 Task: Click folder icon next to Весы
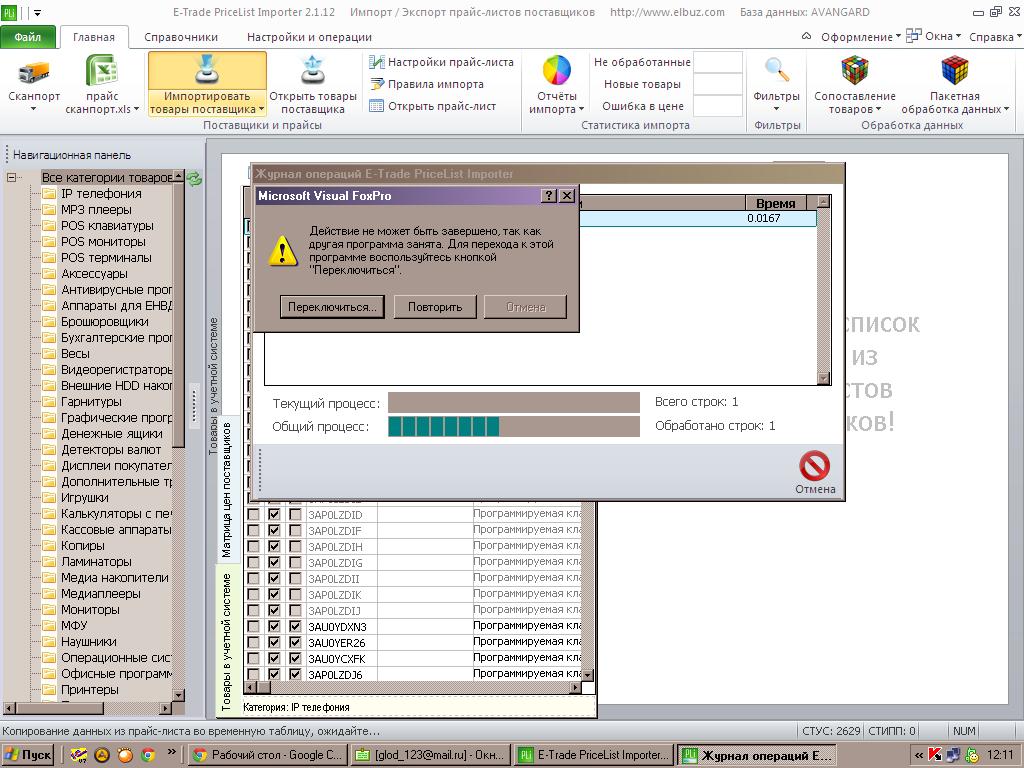49,353
